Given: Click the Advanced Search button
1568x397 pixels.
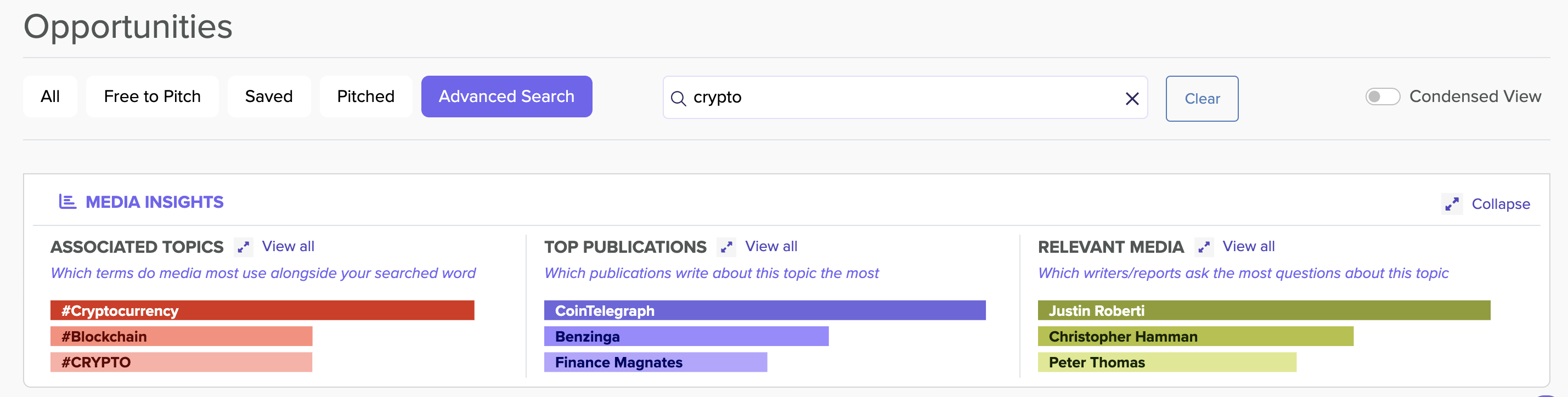Looking at the screenshot, I should click(x=506, y=97).
